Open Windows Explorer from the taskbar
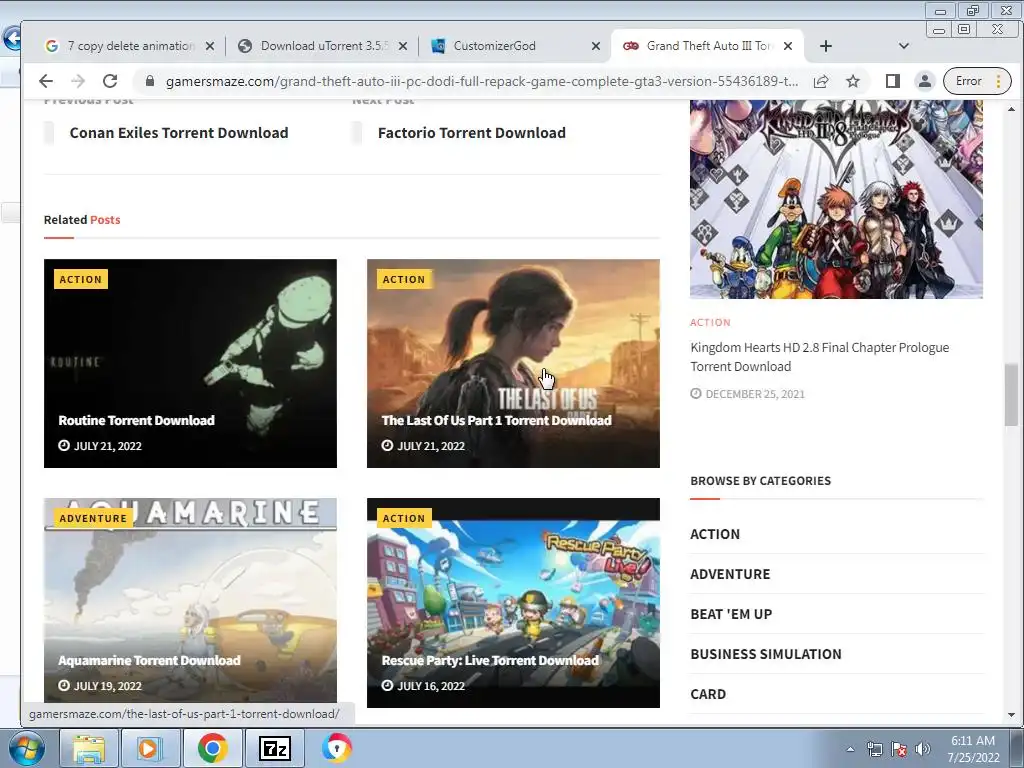The image size is (1024, 768). [88, 748]
